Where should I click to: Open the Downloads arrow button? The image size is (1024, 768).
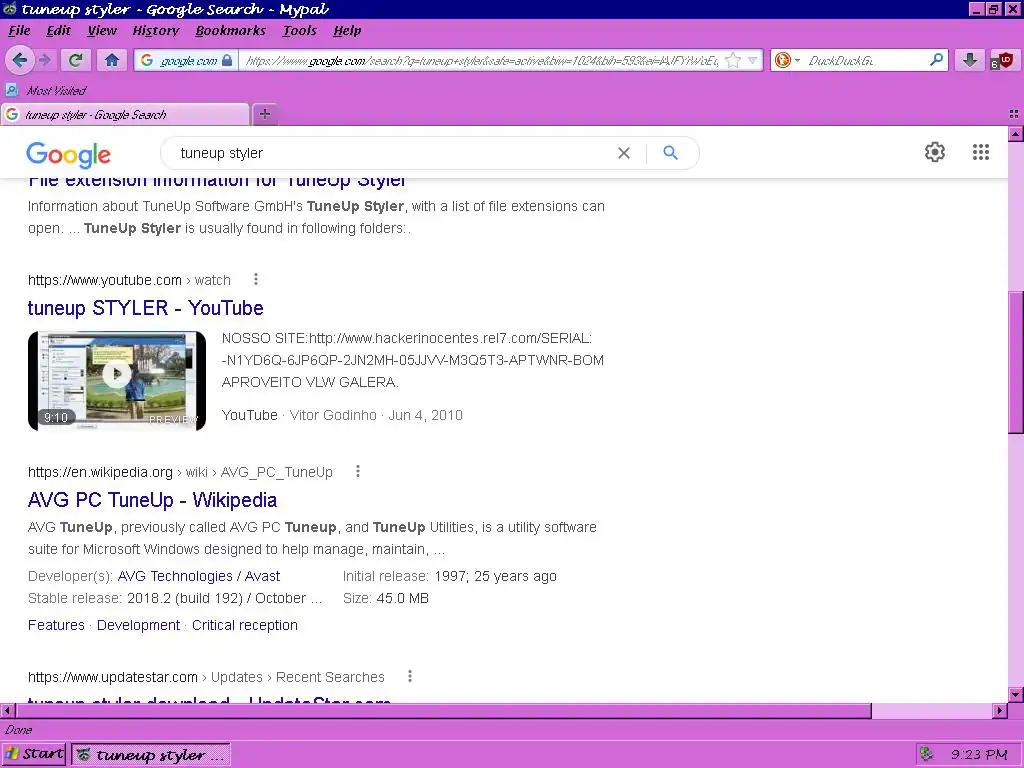970,60
